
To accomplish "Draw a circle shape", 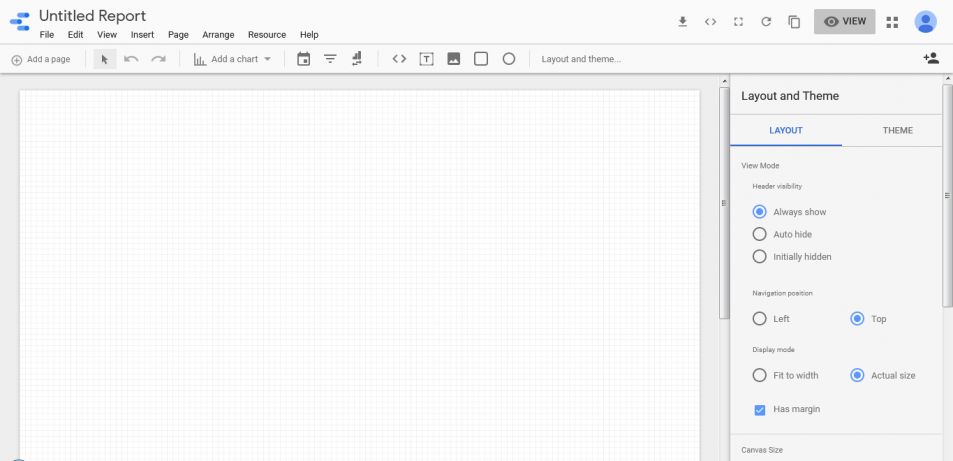I will (x=509, y=59).
